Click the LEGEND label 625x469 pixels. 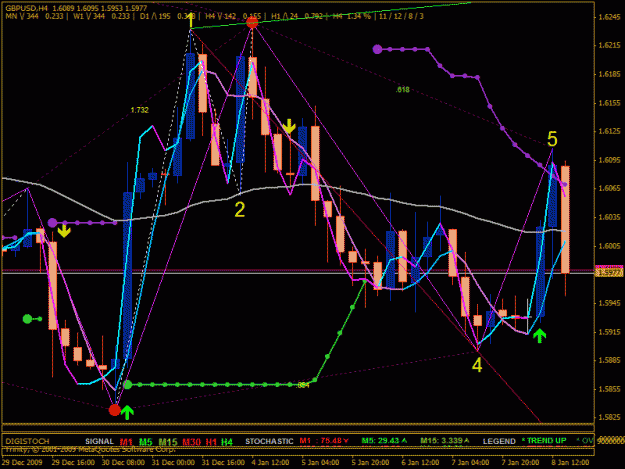(499, 441)
